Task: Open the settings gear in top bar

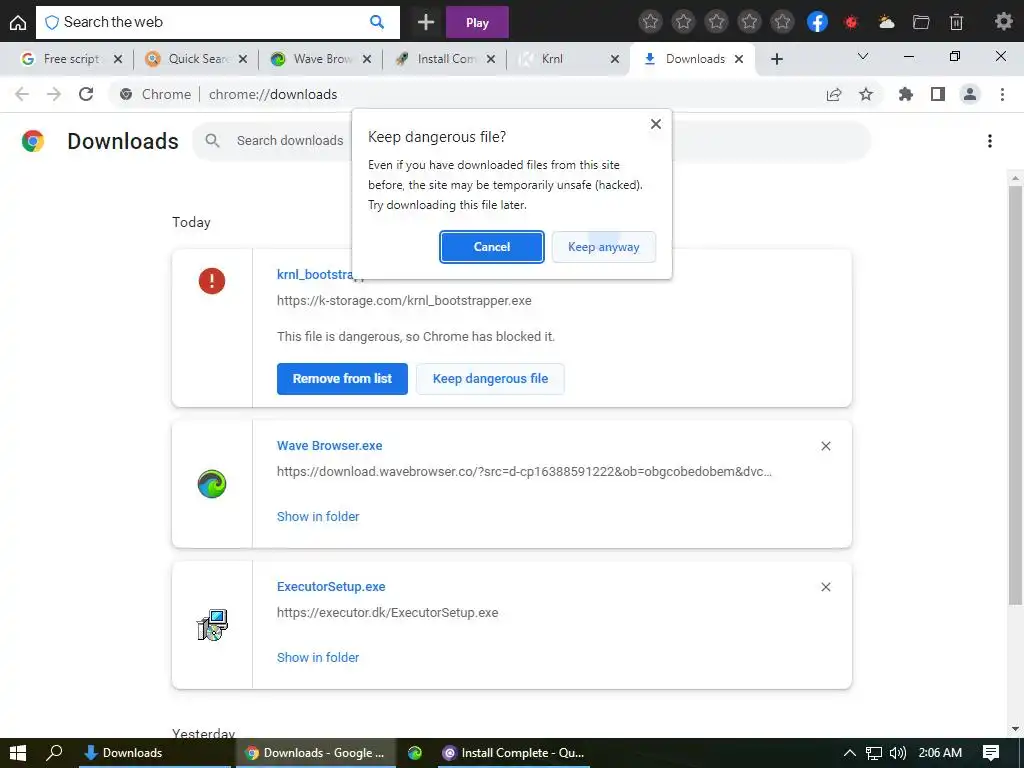Action: [x=1003, y=22]
